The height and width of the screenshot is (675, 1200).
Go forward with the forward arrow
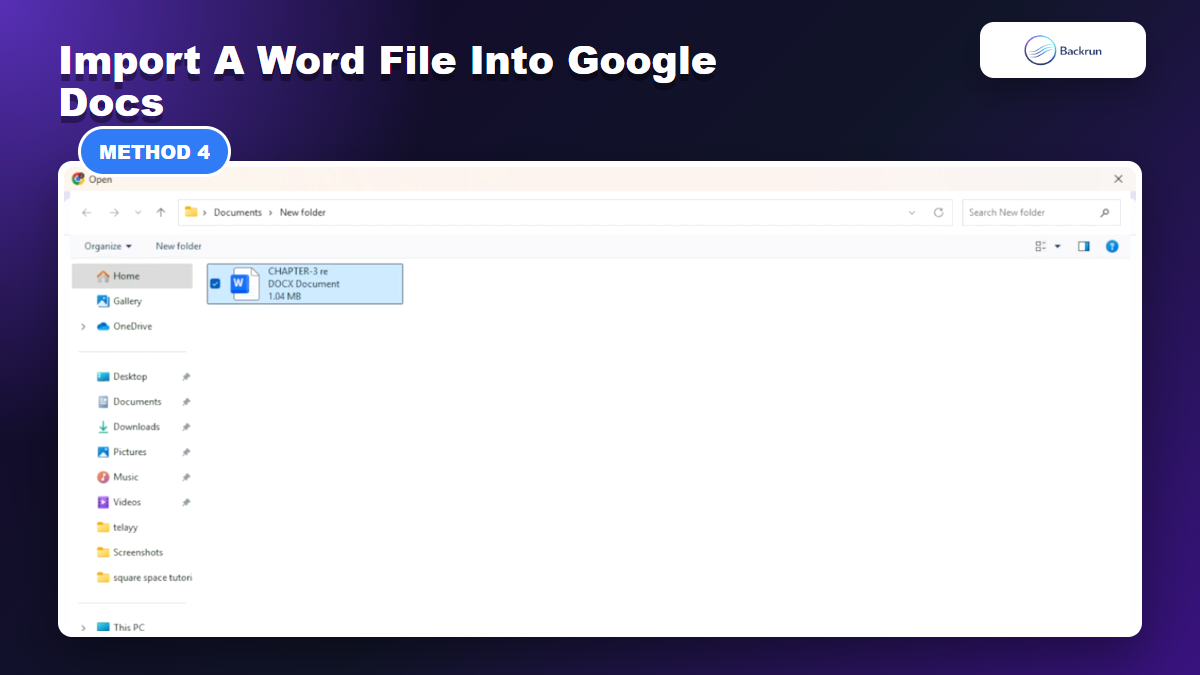click(x=114, y=213)
